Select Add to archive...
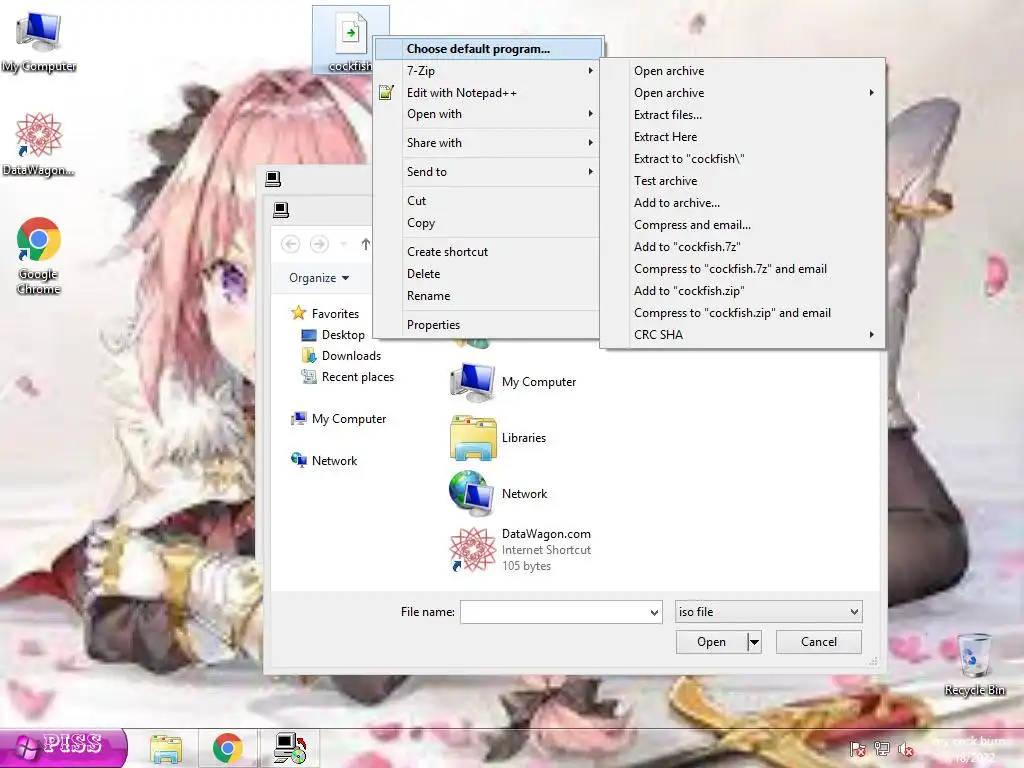 click(743, 202)
